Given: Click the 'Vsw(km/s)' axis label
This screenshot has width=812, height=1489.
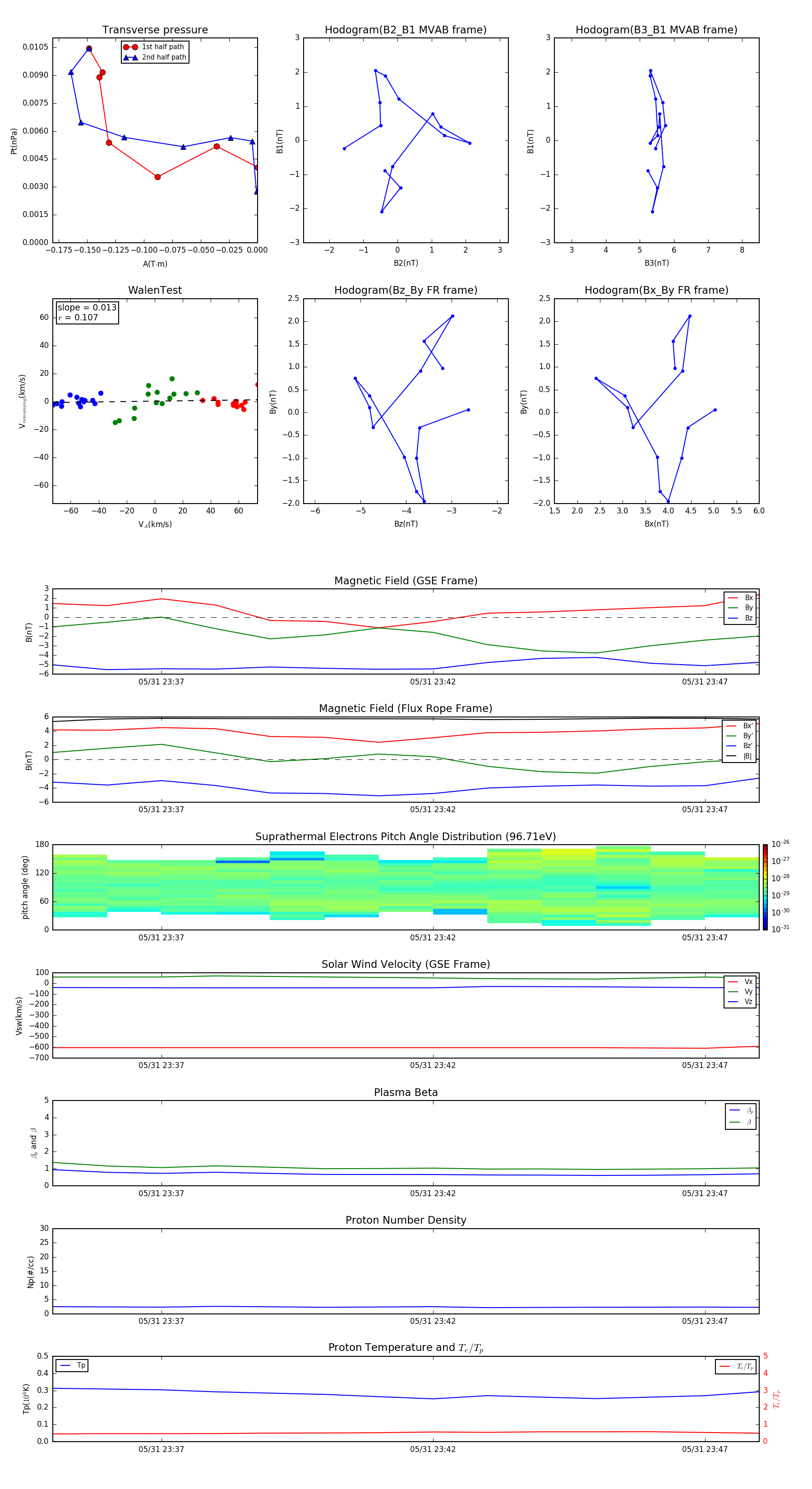Looking at the screenshot, I should point(19,1016).
